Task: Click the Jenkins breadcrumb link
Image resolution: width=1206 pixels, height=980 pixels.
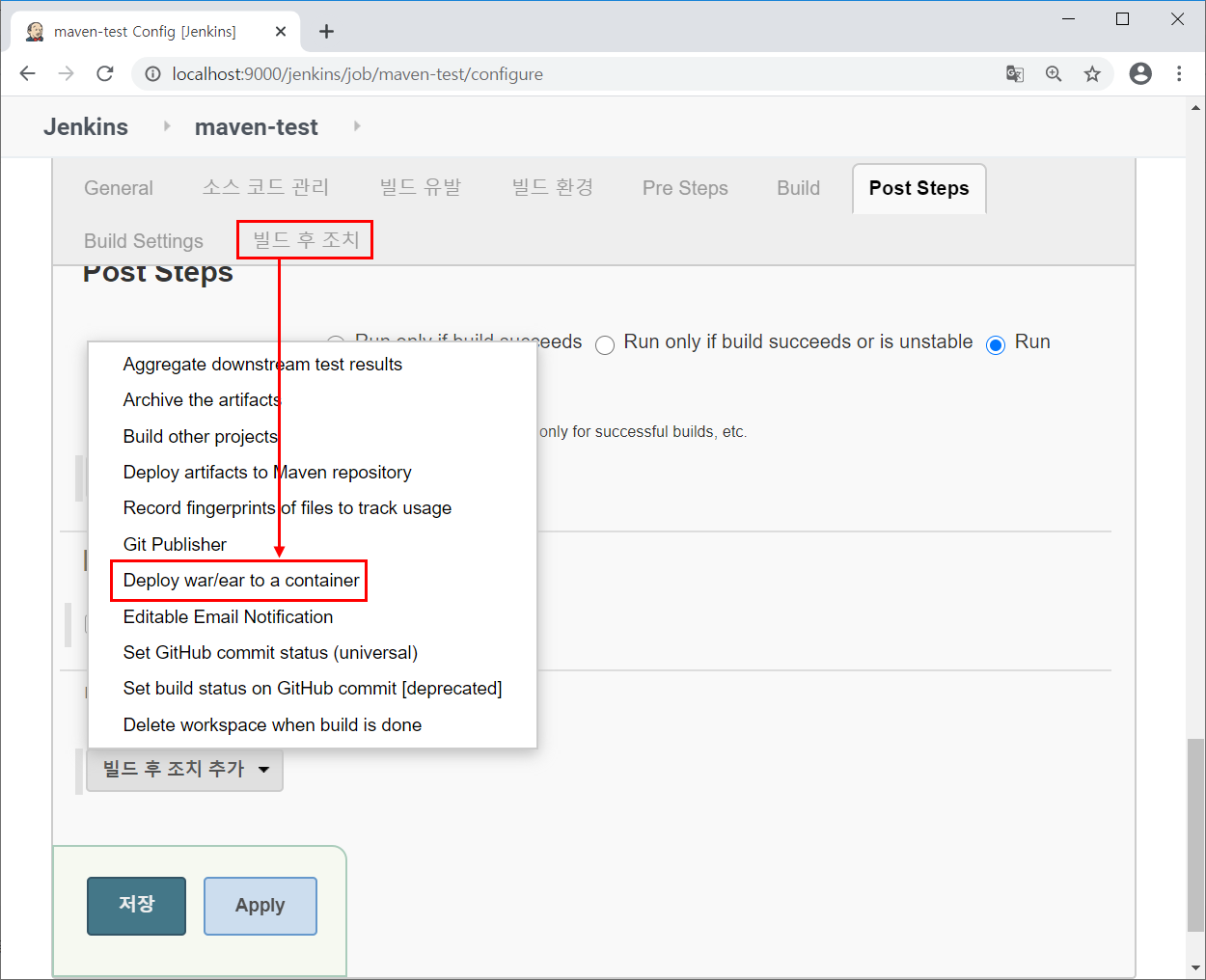Action: [86, 127]
